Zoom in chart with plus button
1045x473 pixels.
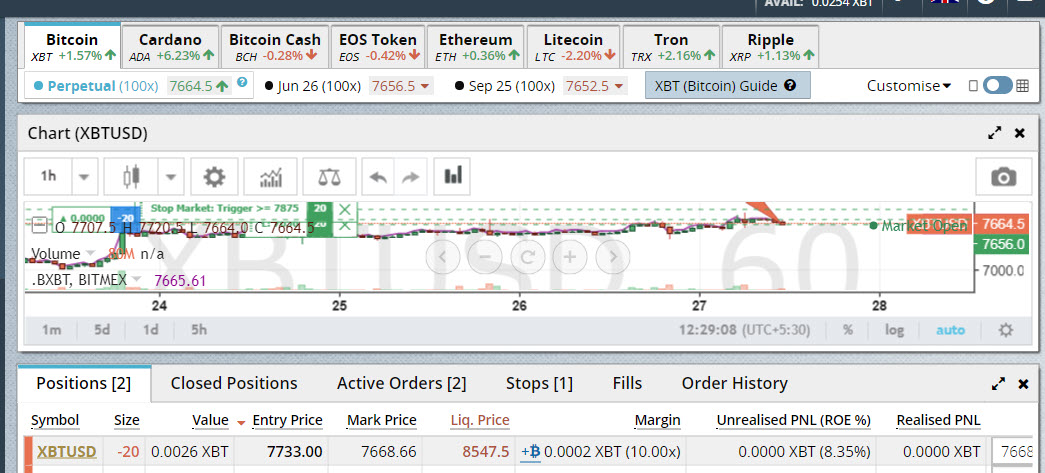(570, 256)
